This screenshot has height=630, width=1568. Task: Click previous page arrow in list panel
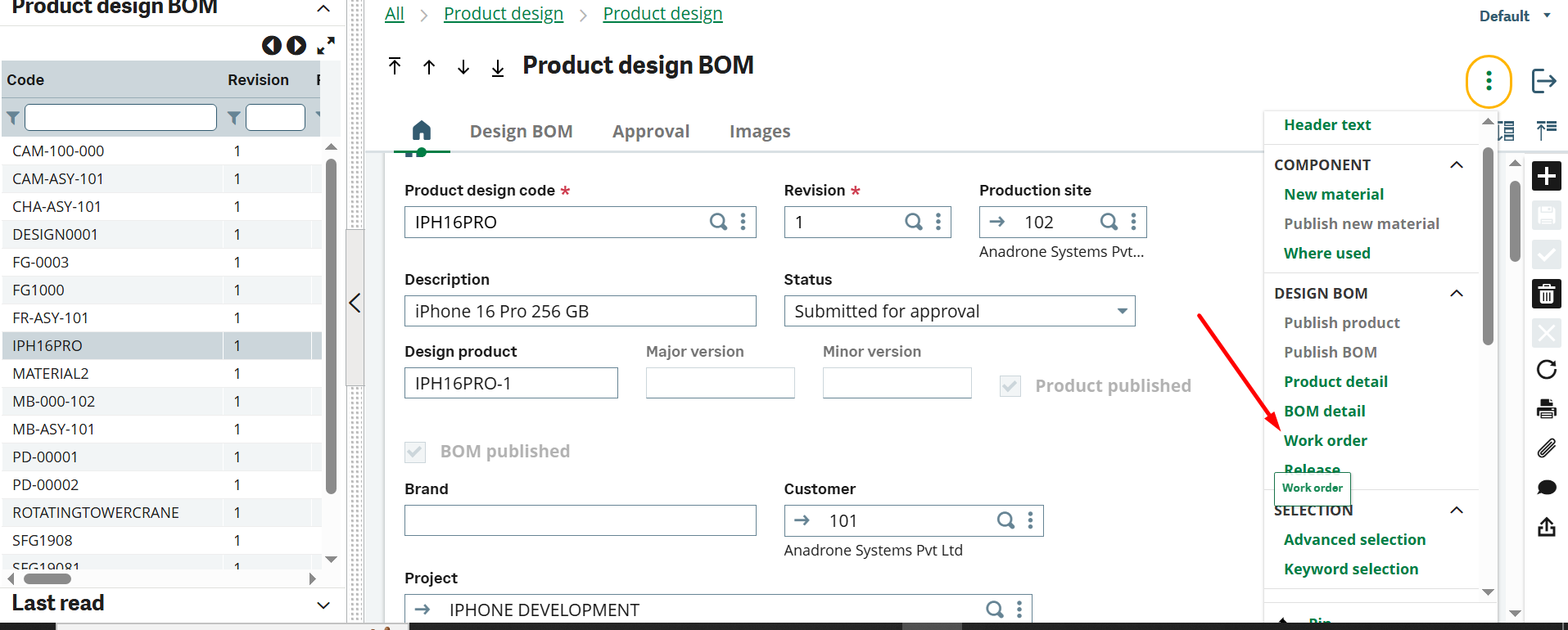point(272,46)
